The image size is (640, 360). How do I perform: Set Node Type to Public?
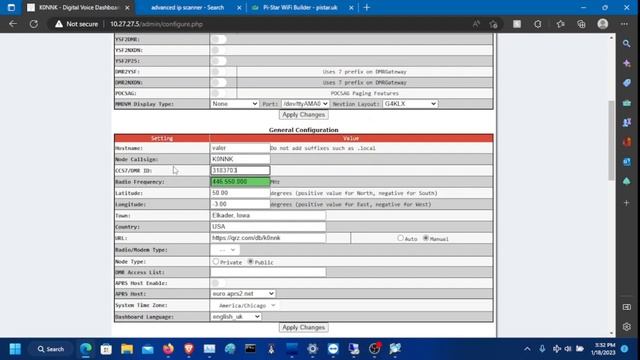pos(251,261)
